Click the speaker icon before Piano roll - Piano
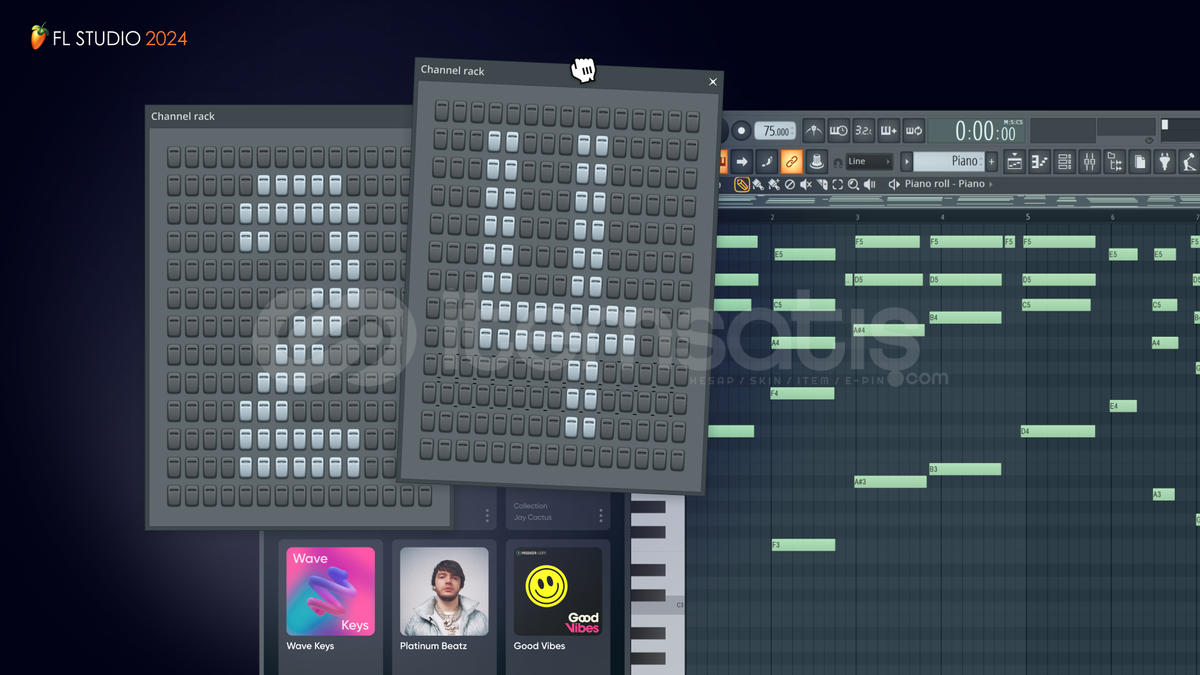 pos(894,184)
